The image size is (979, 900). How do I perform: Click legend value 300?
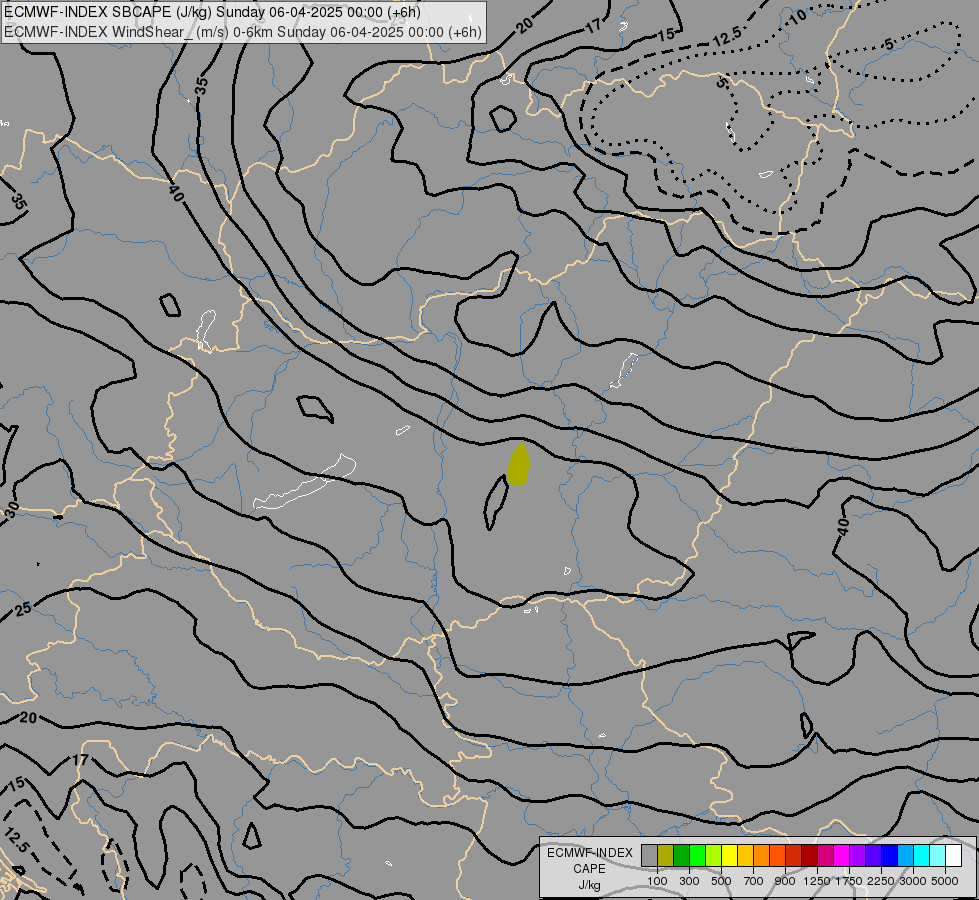(x=689, y=881)
